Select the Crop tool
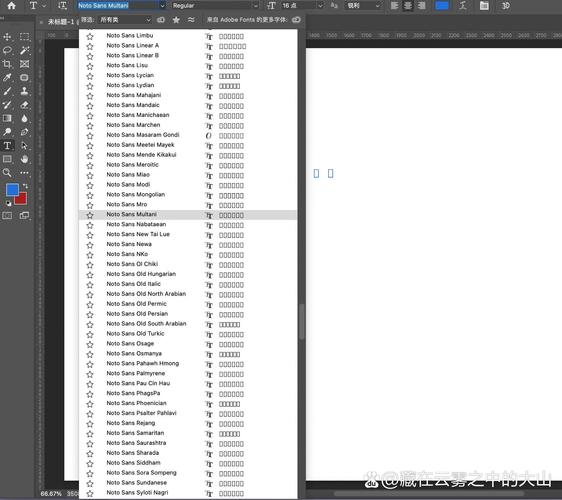562x500 pixels. [7, 64]
